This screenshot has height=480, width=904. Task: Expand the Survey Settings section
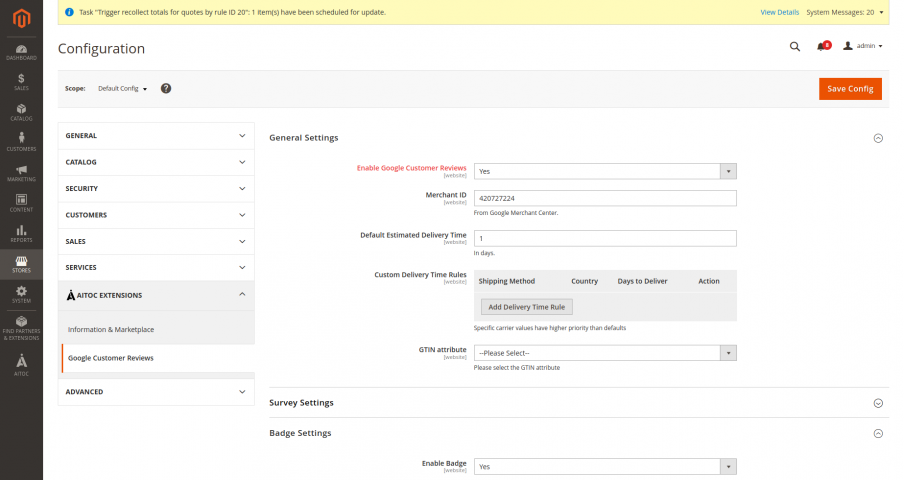(x=878, y=403)
